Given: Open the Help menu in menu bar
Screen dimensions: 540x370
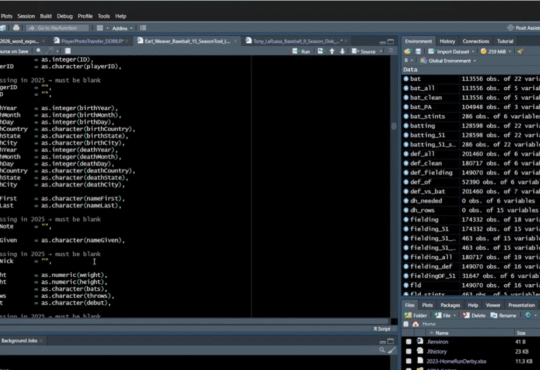Looking at the screenshot, I should (x=121, y=16).
